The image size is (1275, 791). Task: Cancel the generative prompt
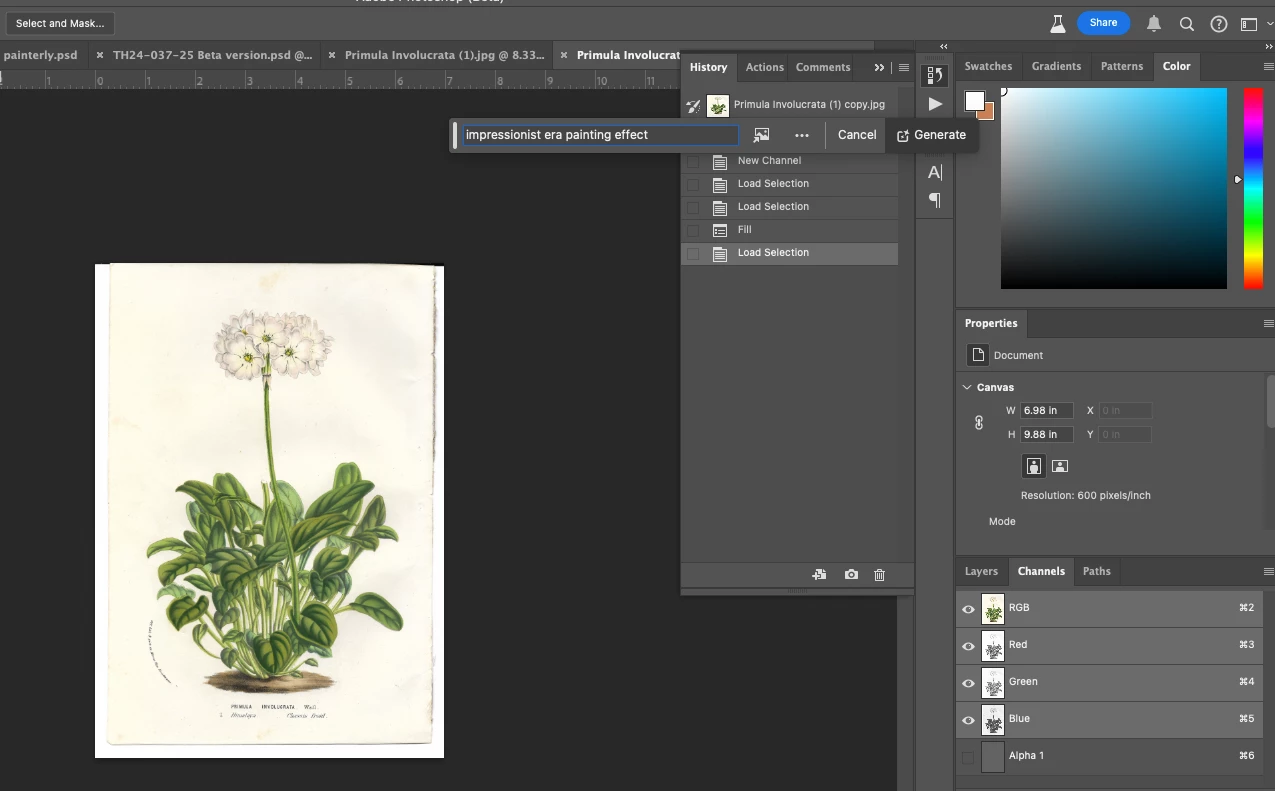click(x=856, y=135)
